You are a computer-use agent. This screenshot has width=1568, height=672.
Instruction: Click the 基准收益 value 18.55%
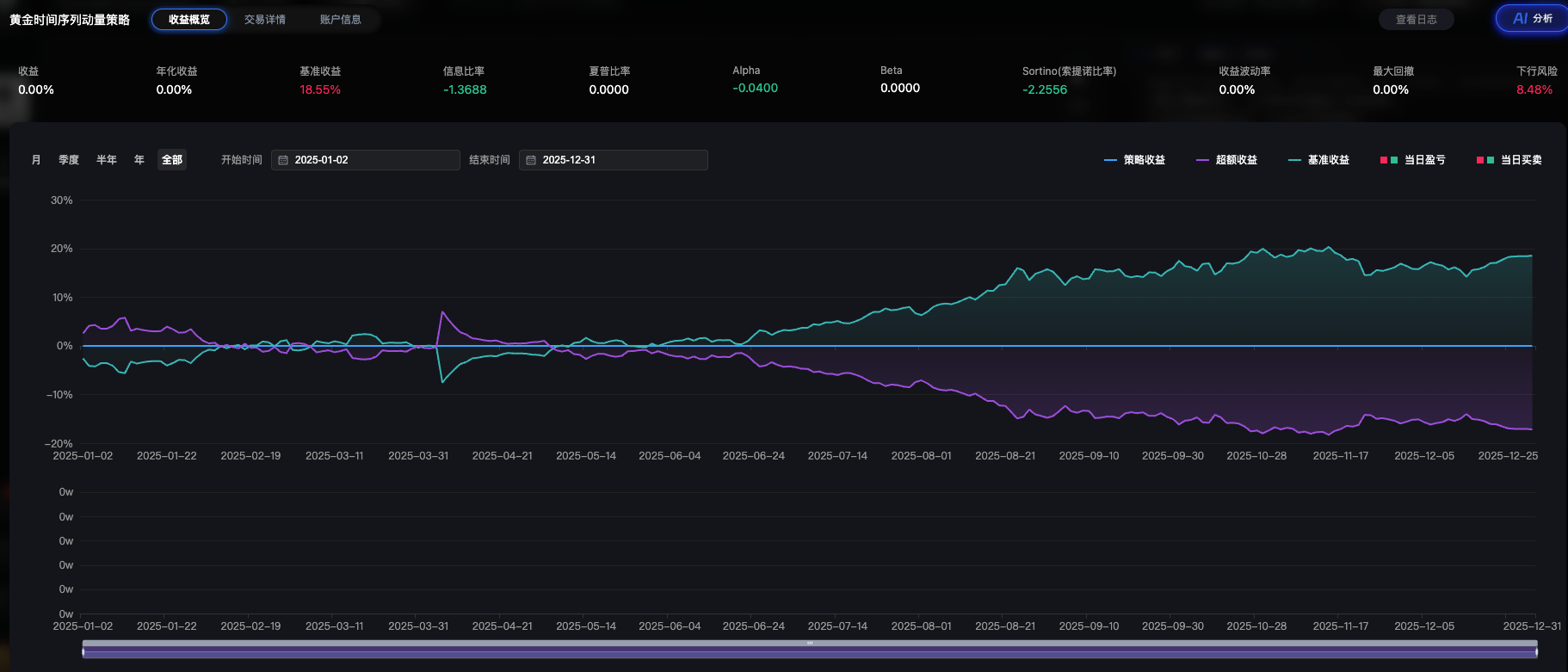pyautogui.click(x=320, y=89)
